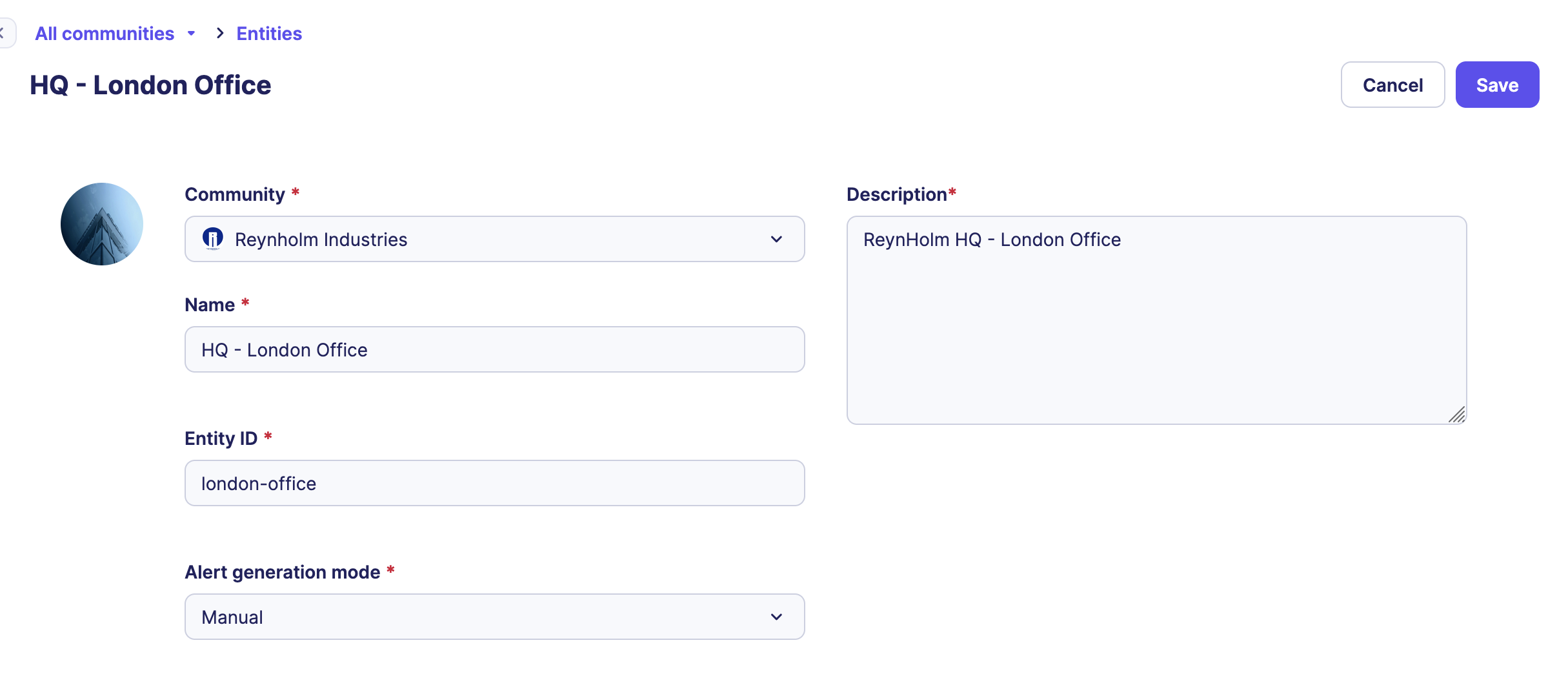Select the Reynholm Industries community text

(x=321, y=240)
